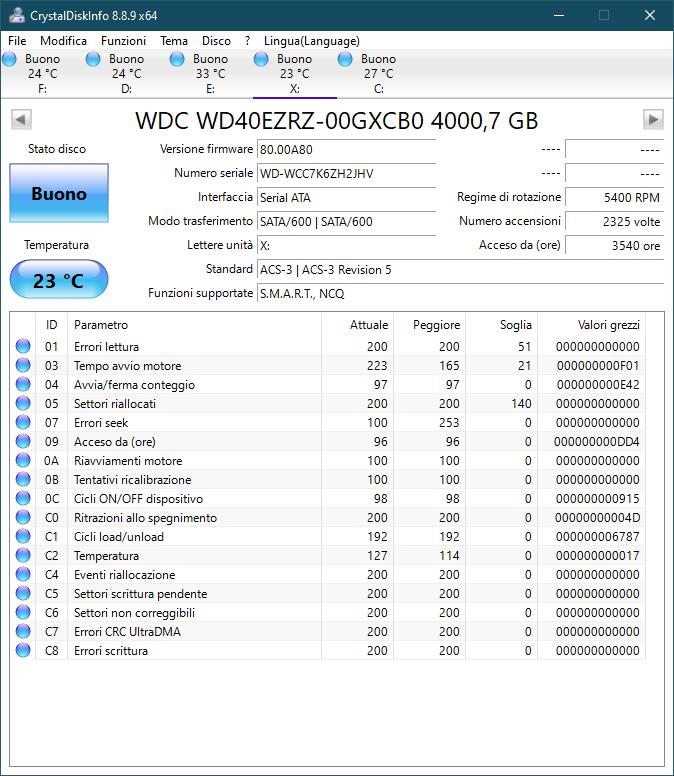Open the Disco menu

click(x=216, y=41)
